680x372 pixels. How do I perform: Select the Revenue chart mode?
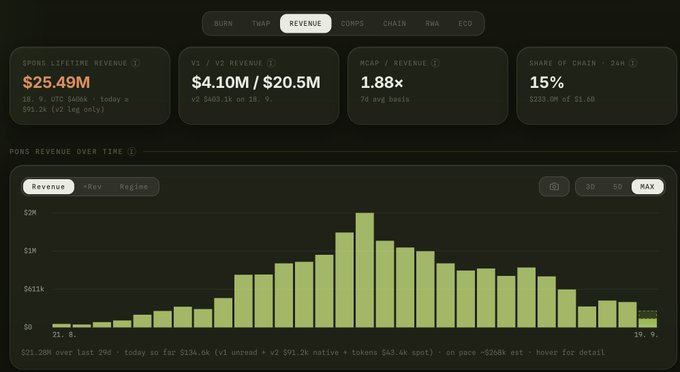pyautogui.click(x=48, y=186)
